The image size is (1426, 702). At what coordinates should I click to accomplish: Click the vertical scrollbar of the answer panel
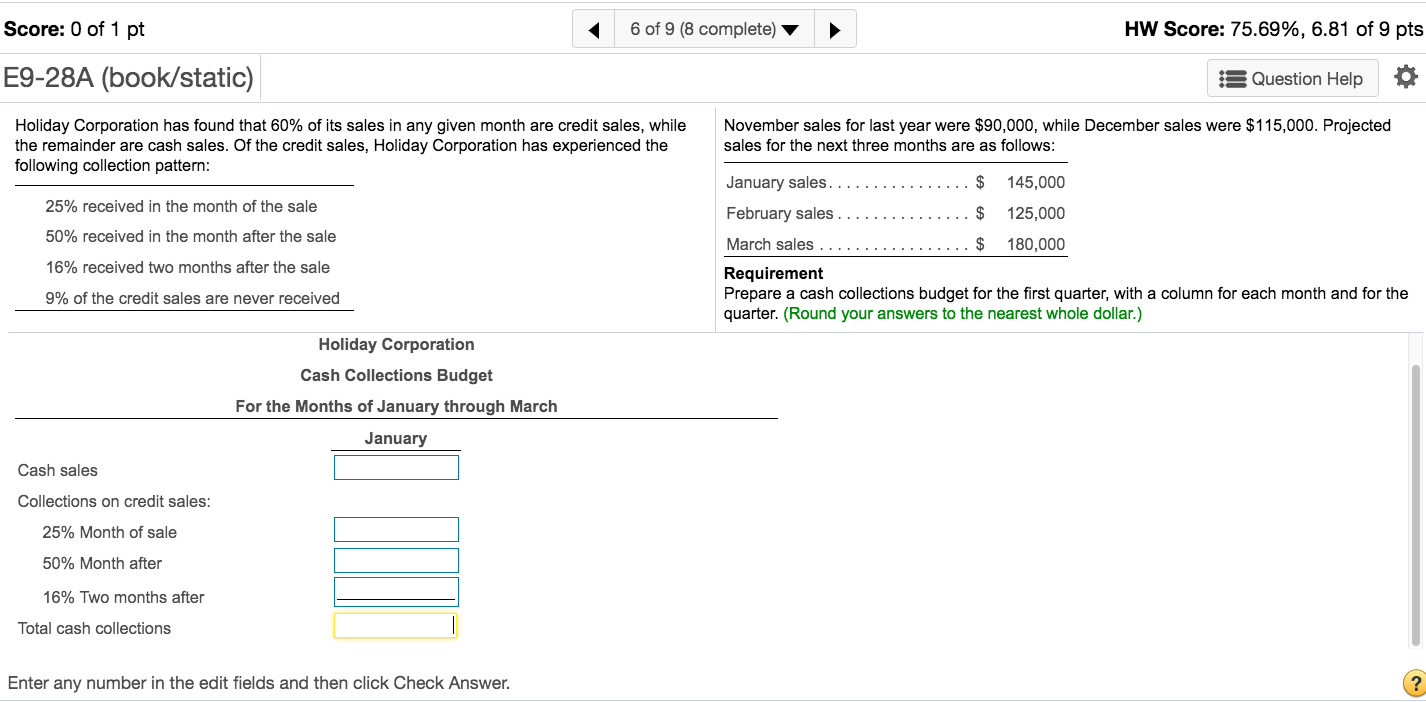[1415, 506]
